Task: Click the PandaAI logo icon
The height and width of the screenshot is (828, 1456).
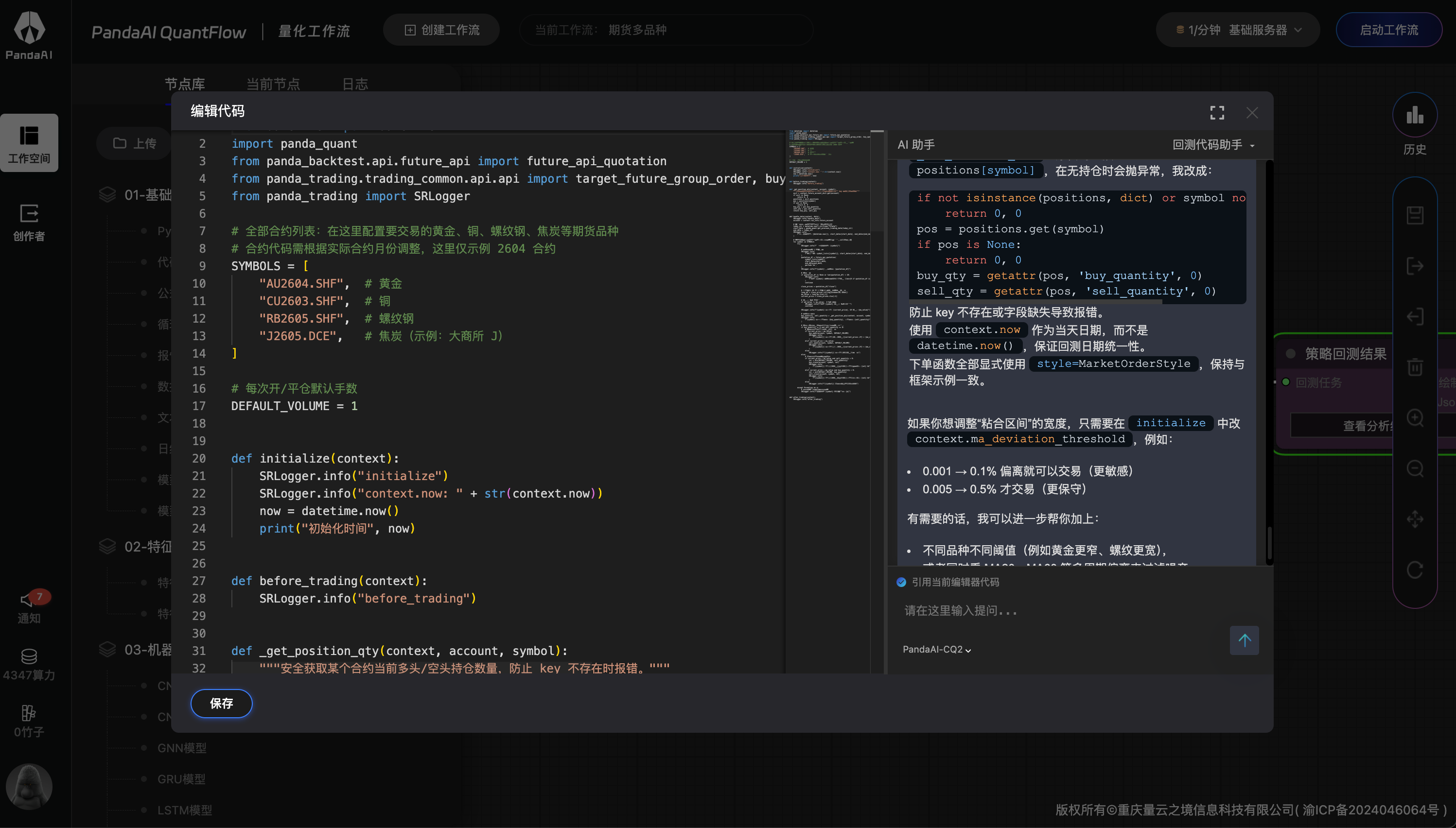Action: click(x=29, y=27)
